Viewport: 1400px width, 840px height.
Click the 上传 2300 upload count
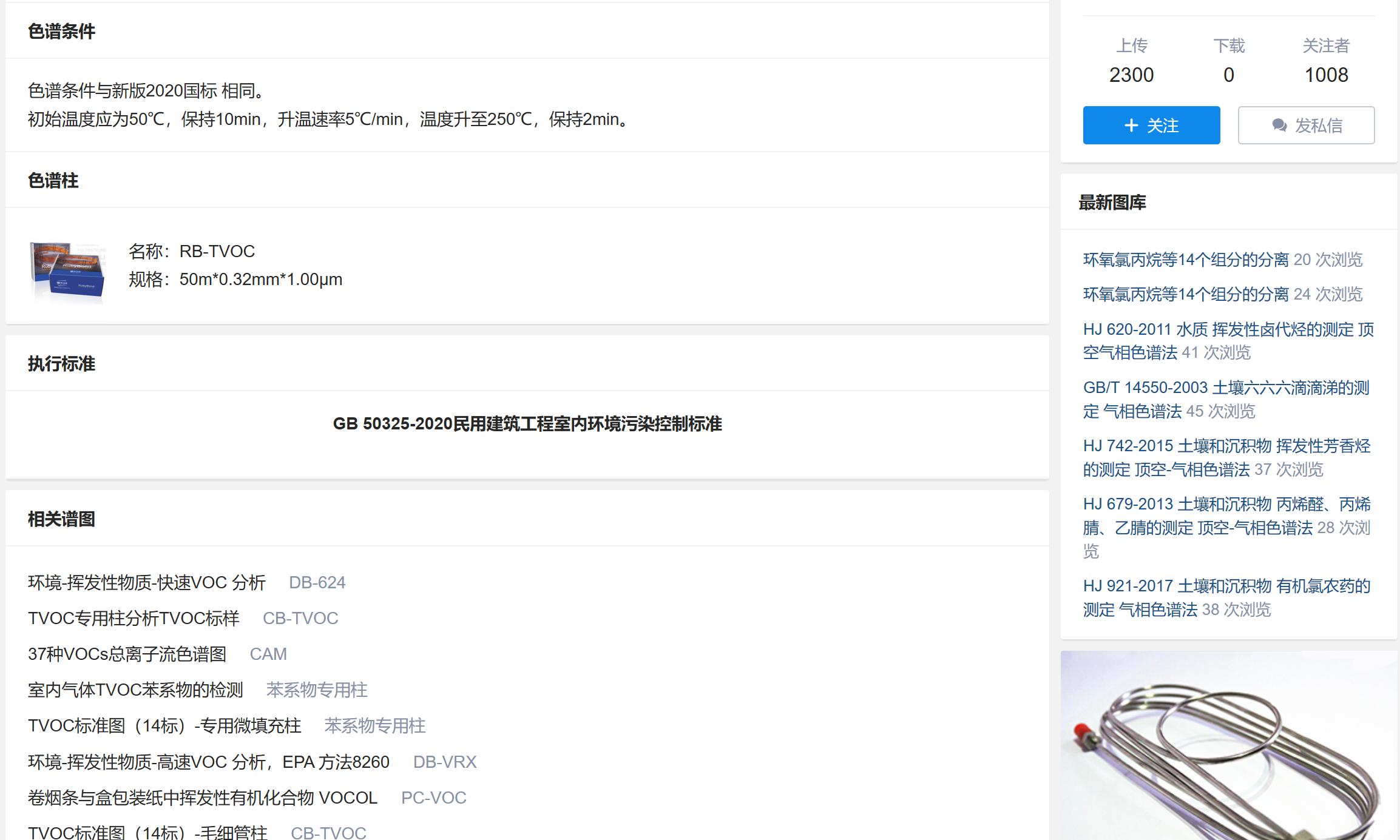[1131, 75]
